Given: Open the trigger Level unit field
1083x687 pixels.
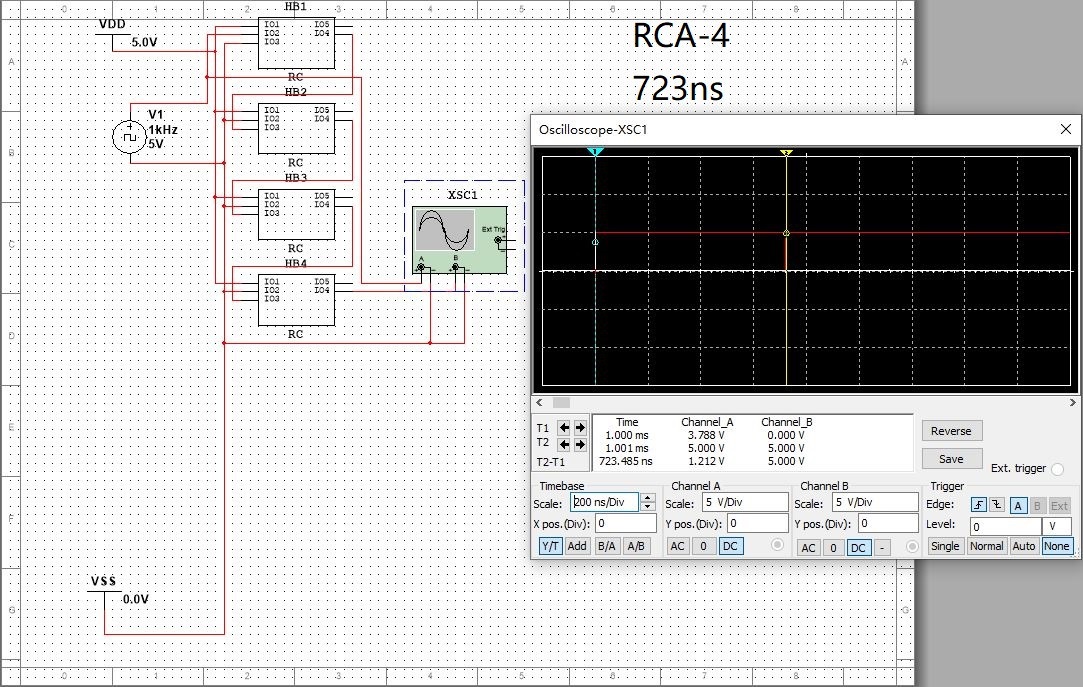Looking at the screenshot, I should pyautogui.click(x=1056, y=526).
